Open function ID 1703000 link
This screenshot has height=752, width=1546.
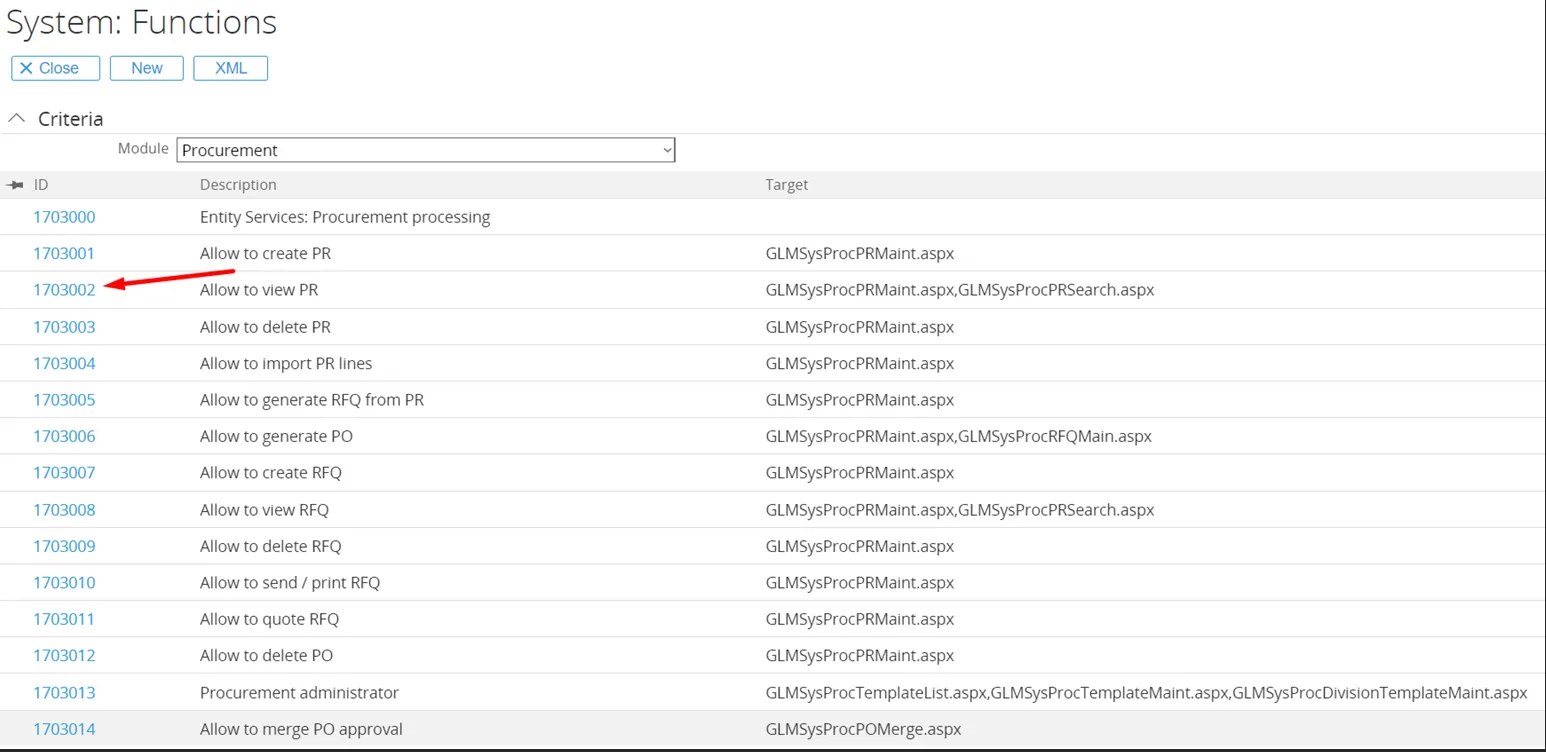tap(64, 217)
